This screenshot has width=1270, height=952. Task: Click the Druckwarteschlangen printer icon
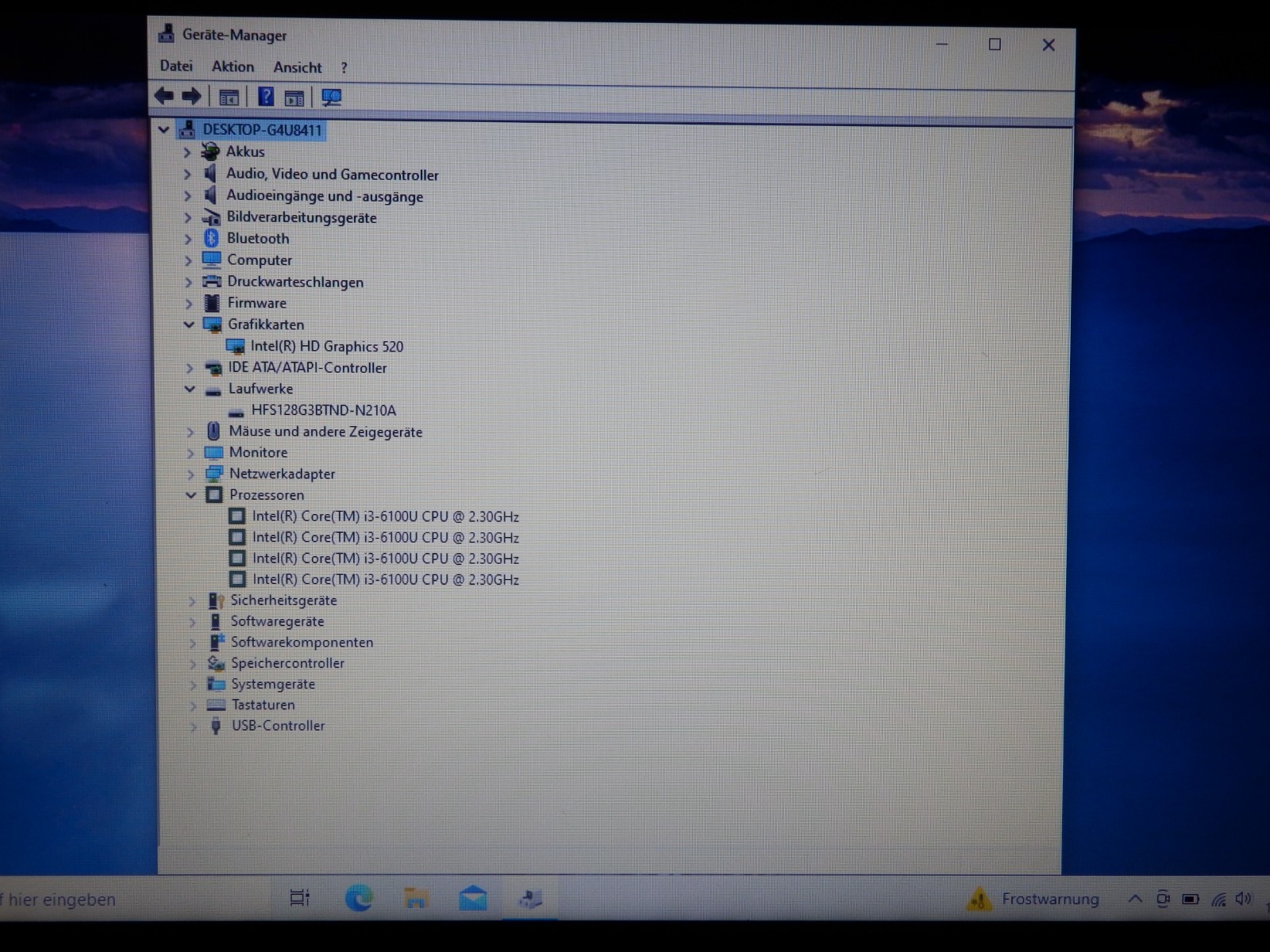pos(212,282)
